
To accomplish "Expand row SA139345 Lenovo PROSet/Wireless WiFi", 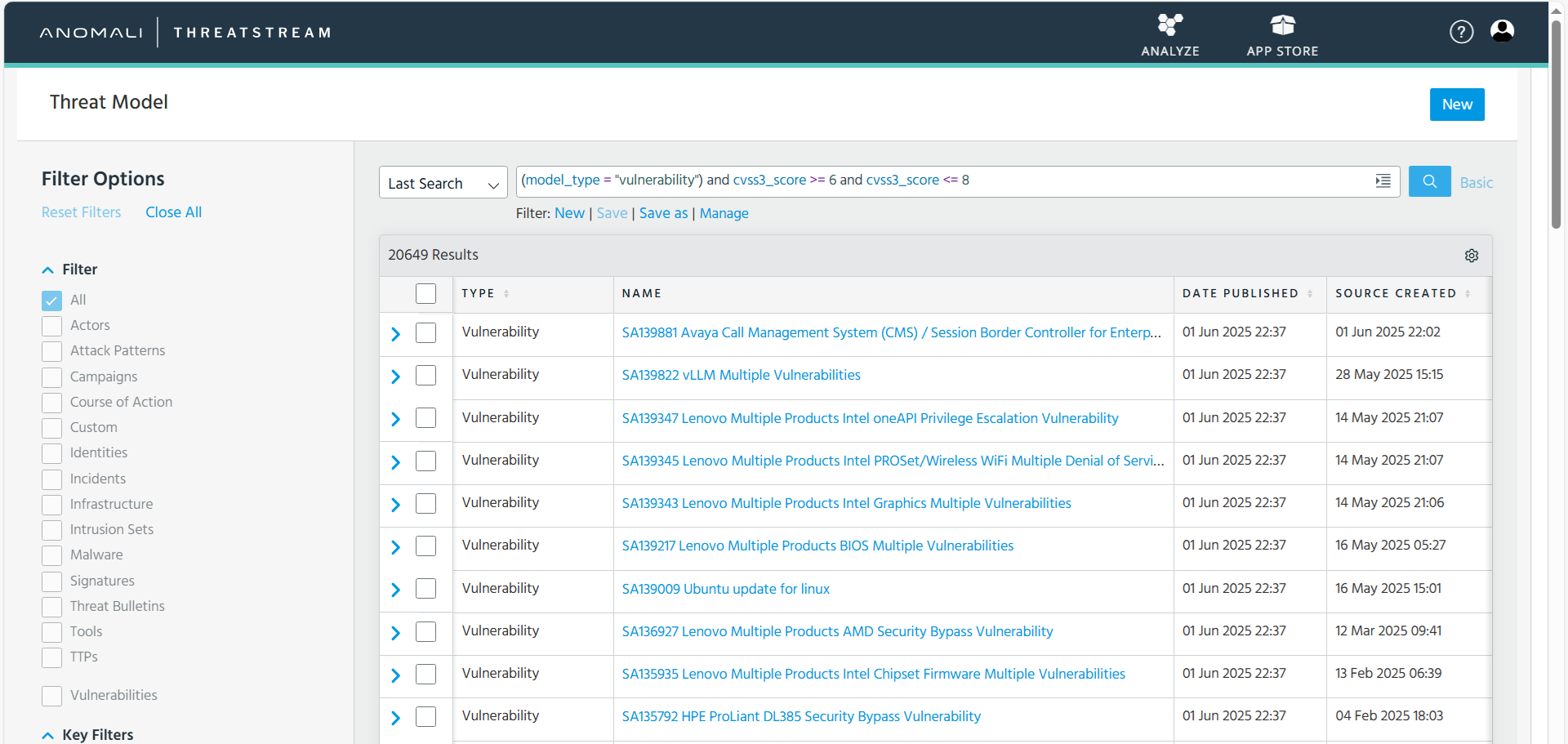I will tap(395, 462).
